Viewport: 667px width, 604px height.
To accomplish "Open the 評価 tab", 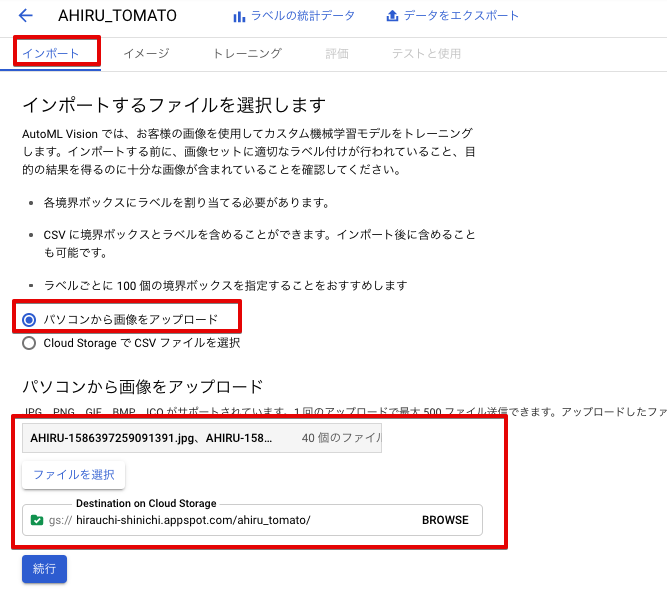I will pyautogui.click(x=337, y=54).
